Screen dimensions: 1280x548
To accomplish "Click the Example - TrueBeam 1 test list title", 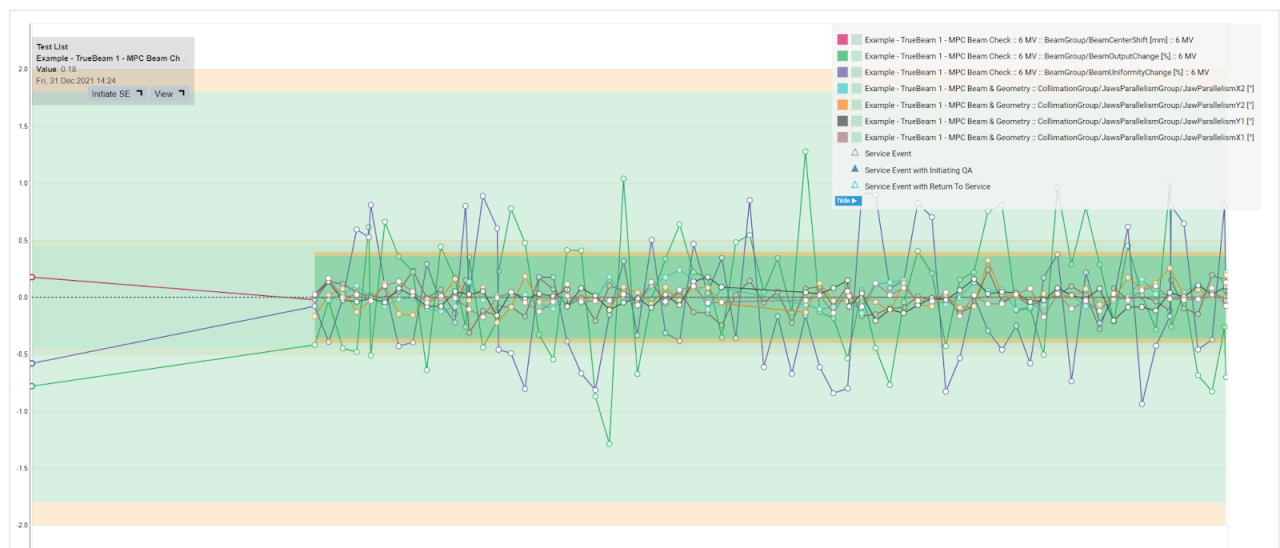I will click(110, 58).
